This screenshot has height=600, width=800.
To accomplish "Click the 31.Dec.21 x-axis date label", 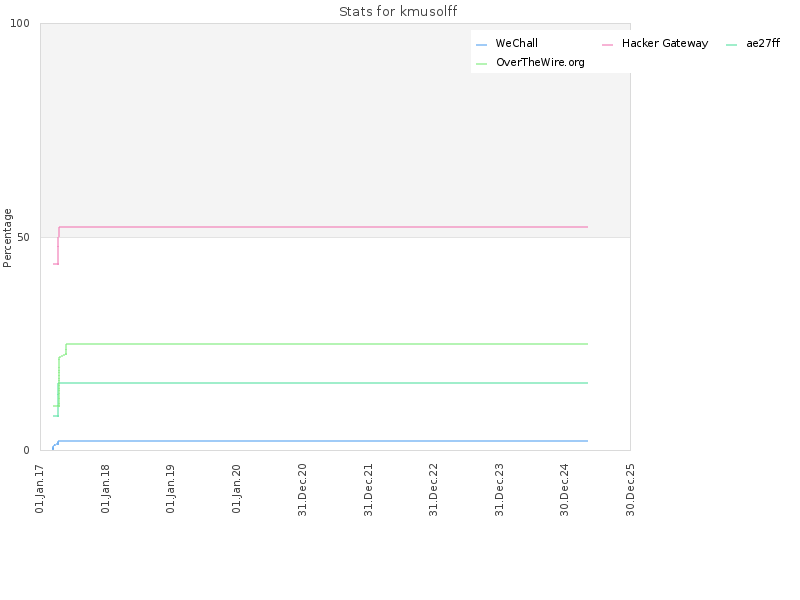I will pos(368,490).
